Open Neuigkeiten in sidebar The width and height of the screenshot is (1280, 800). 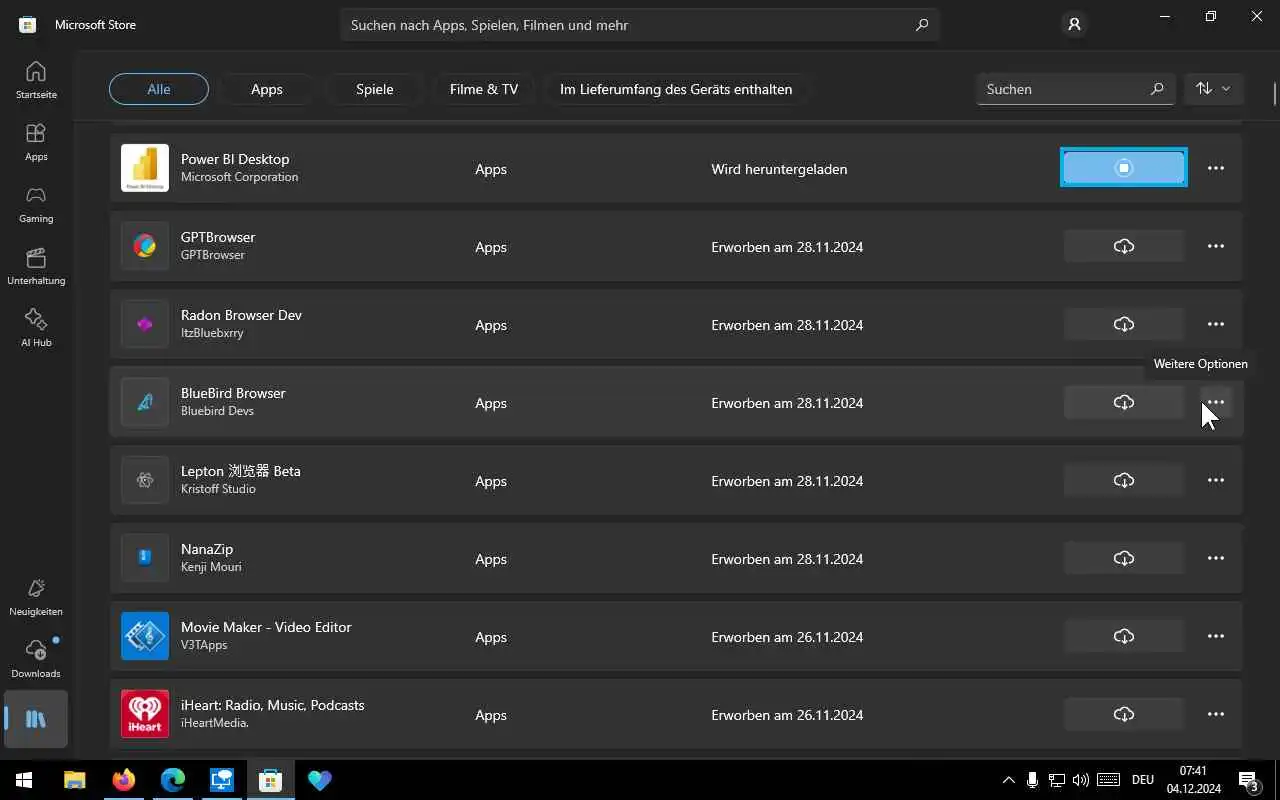point(36,597)
